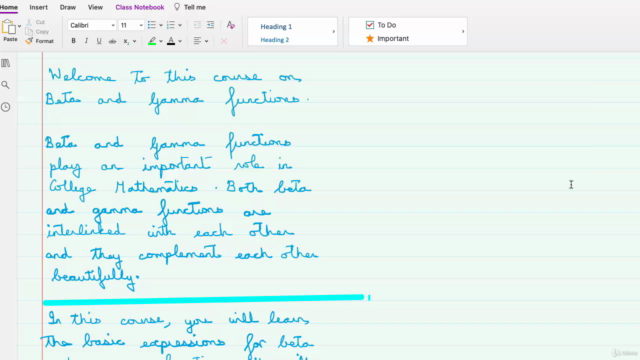Click the handwritten word "beautifully"
The image size is (640, 360).
[x=96, y=278]
